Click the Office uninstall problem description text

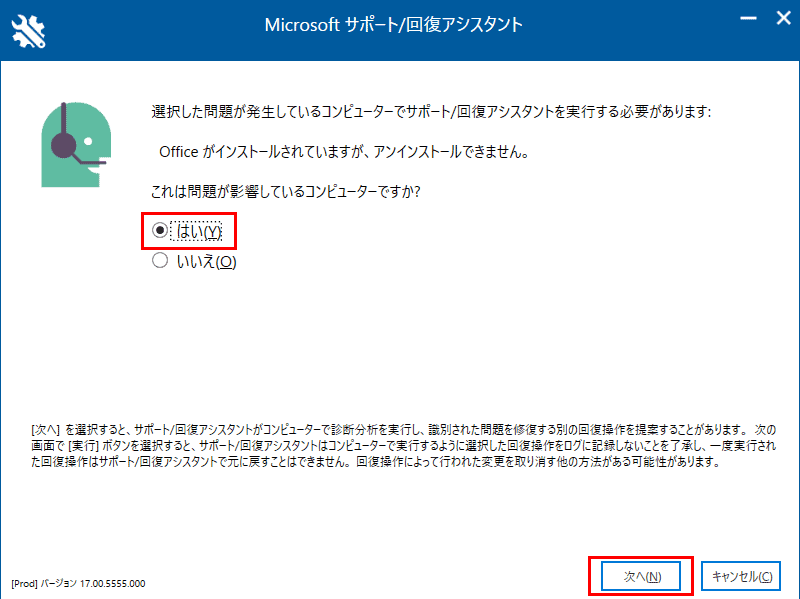[x=344, y=152]
